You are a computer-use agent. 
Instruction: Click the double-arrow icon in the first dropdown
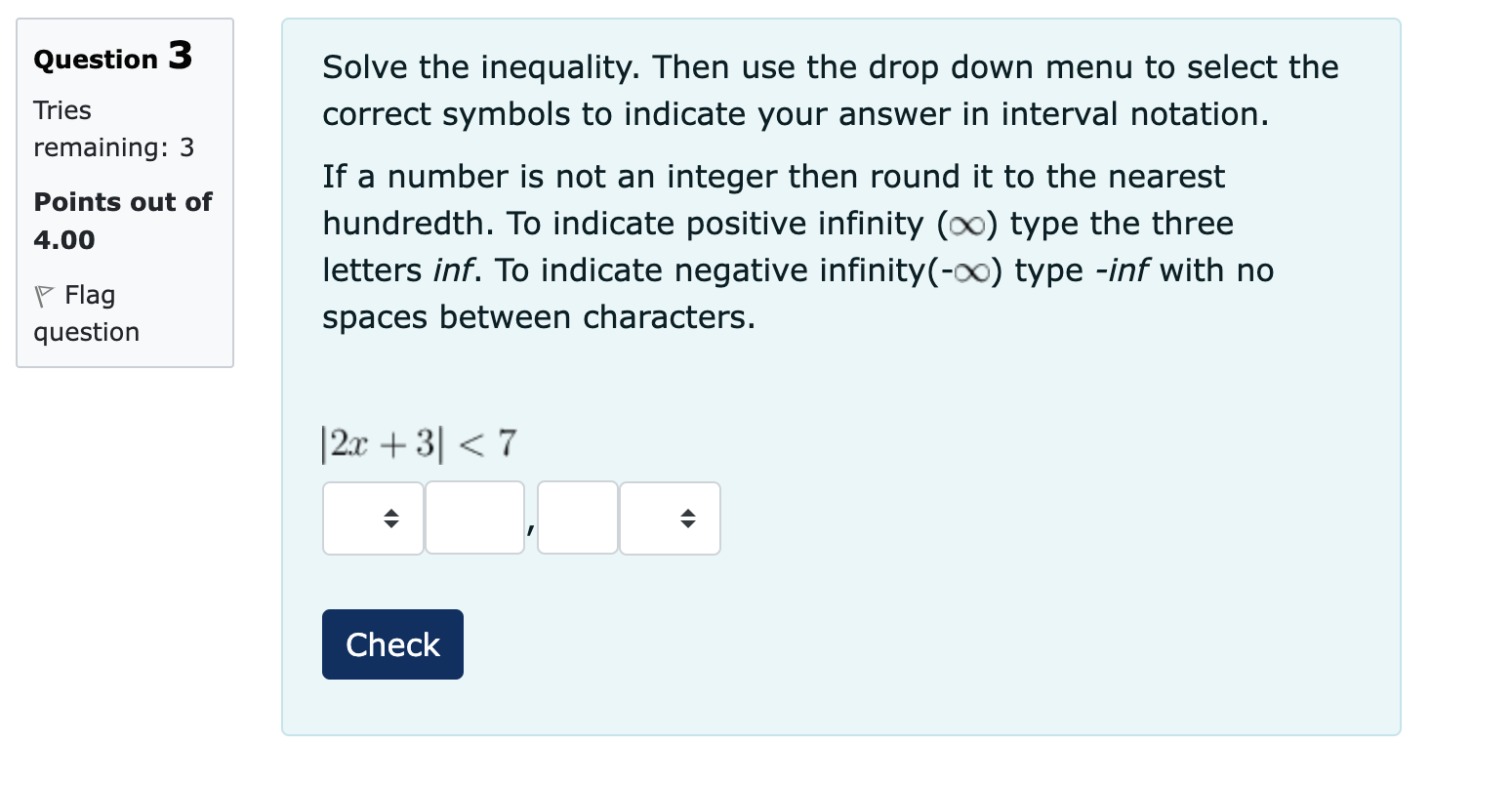tap(388, 518)
